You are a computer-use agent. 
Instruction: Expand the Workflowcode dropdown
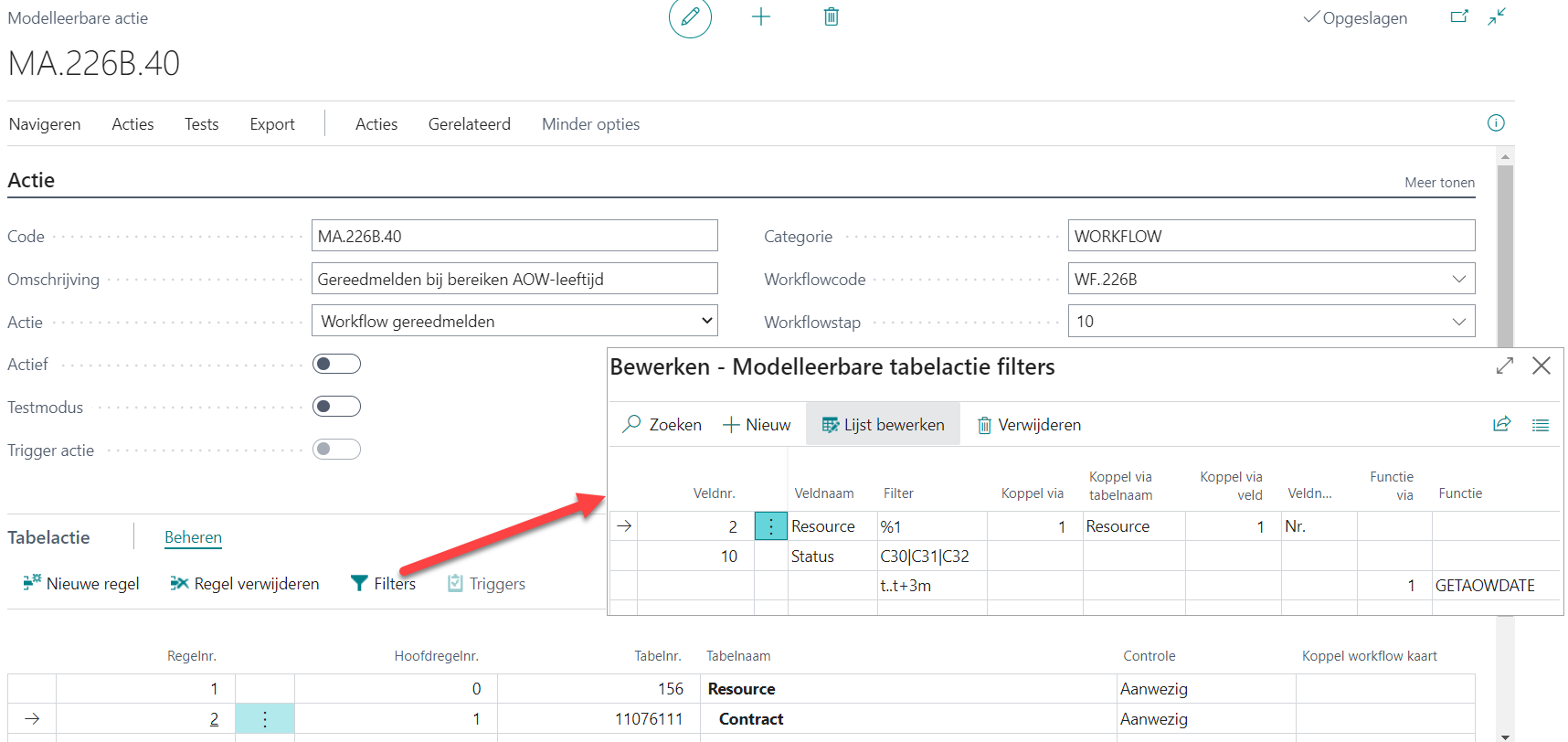tap(1458, 280)
